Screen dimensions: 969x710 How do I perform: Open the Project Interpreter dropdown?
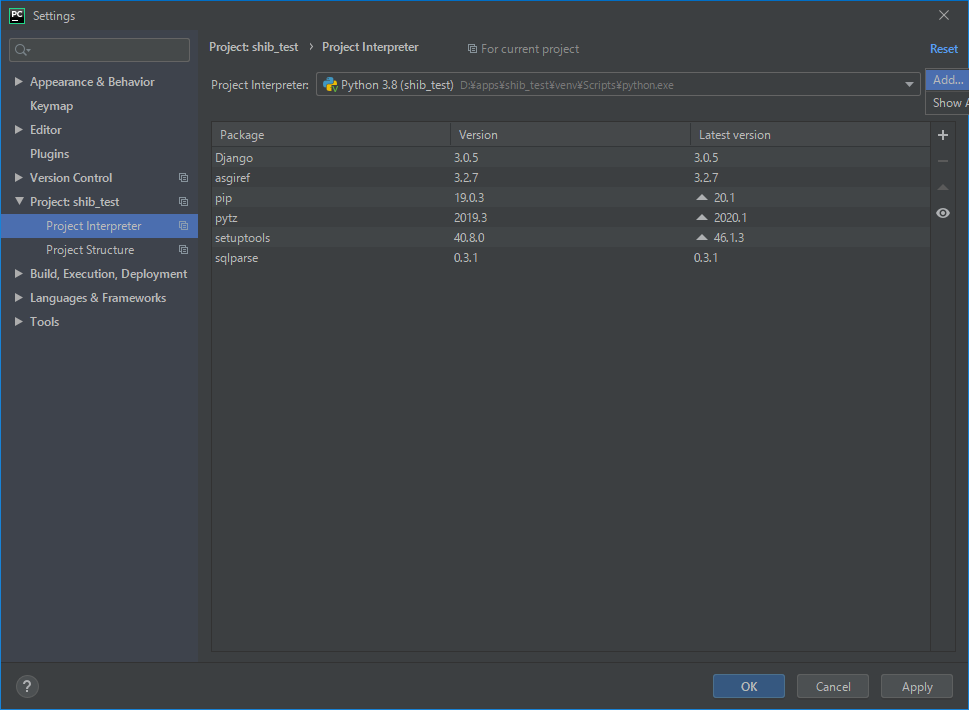coord(908,84)
